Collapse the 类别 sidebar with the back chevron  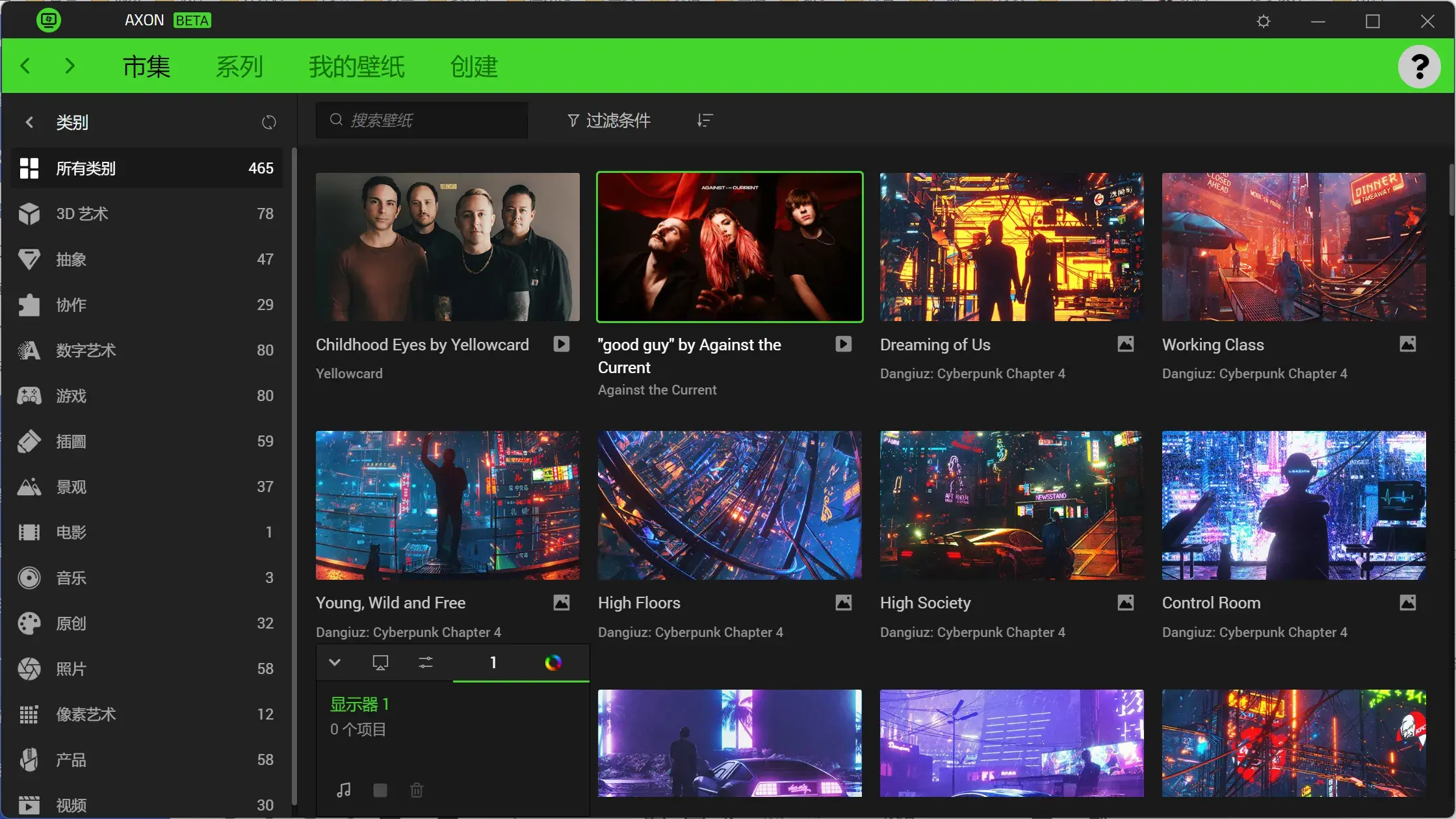tap(29, 122)
